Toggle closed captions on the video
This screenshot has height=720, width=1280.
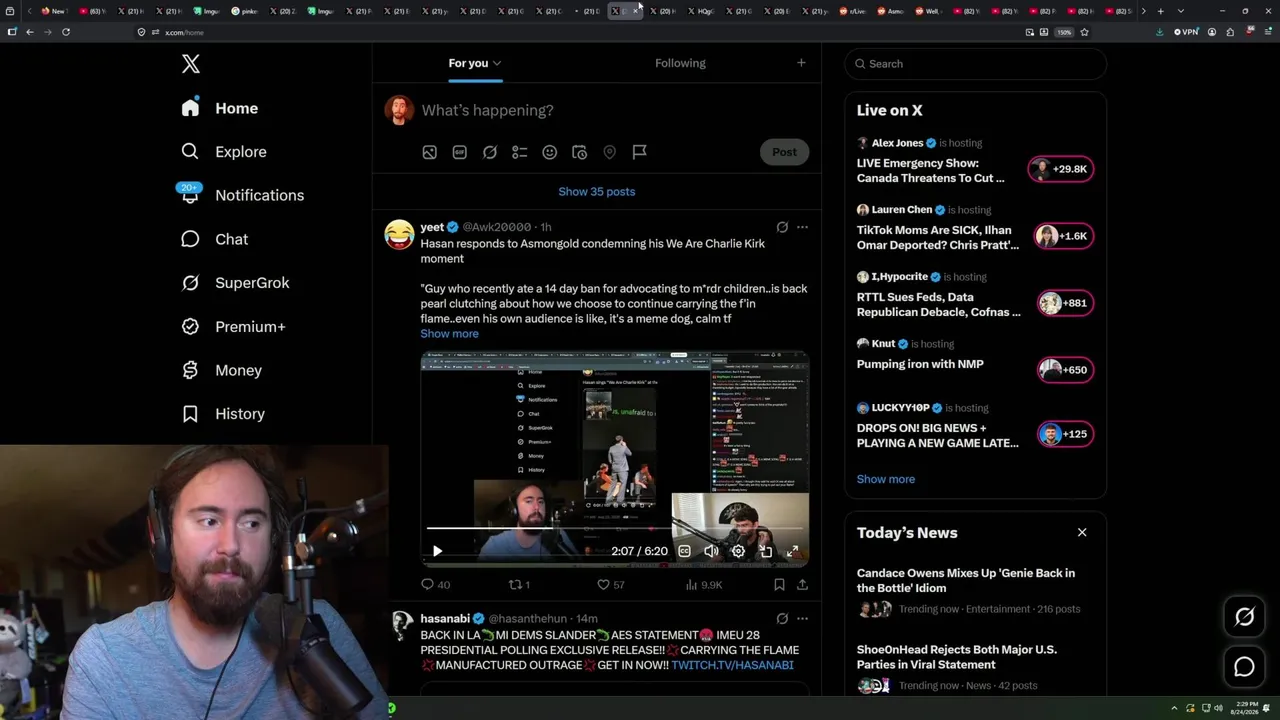click(684, 551)
